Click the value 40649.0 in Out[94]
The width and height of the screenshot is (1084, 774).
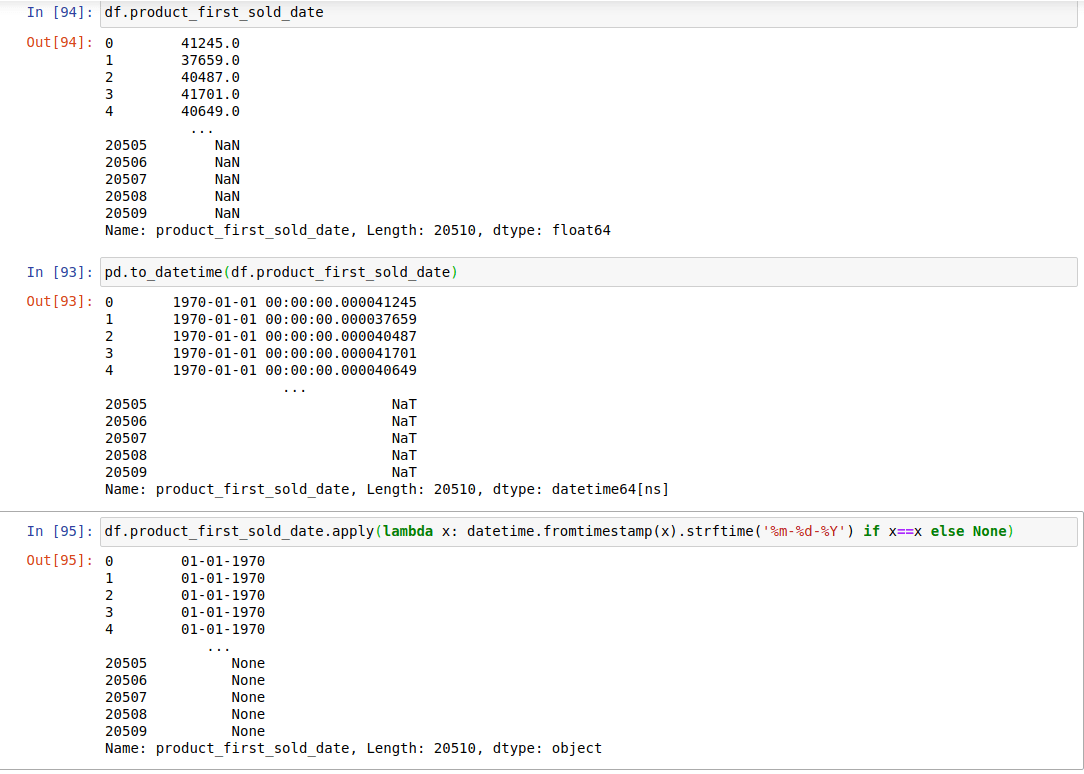pos(210,111)
